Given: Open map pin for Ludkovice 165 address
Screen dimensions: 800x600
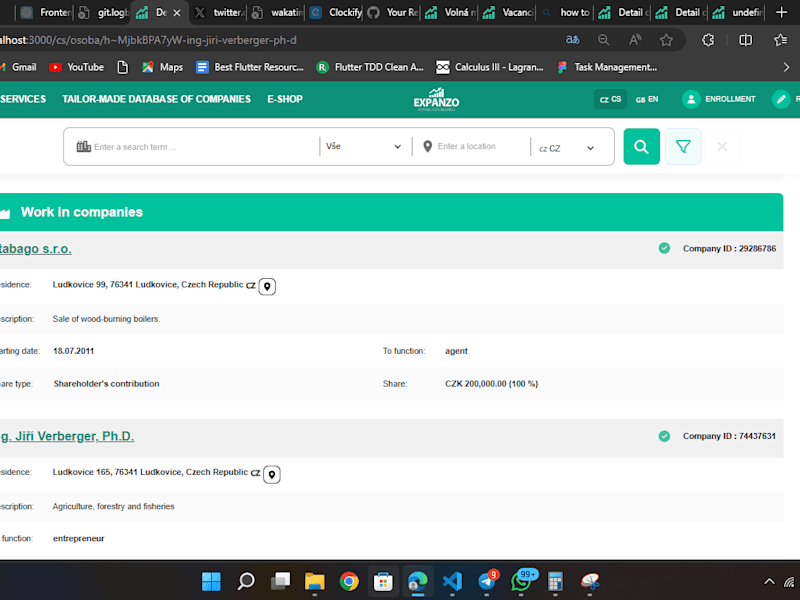Looking at the screenshot, I should point(271,474).
